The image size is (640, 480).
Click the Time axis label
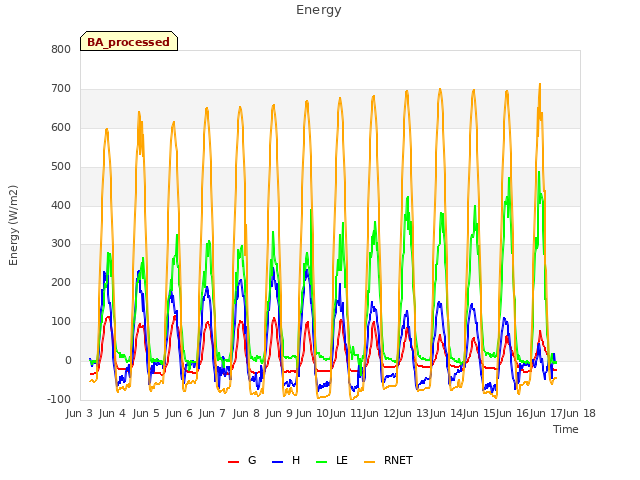(566, 429)
